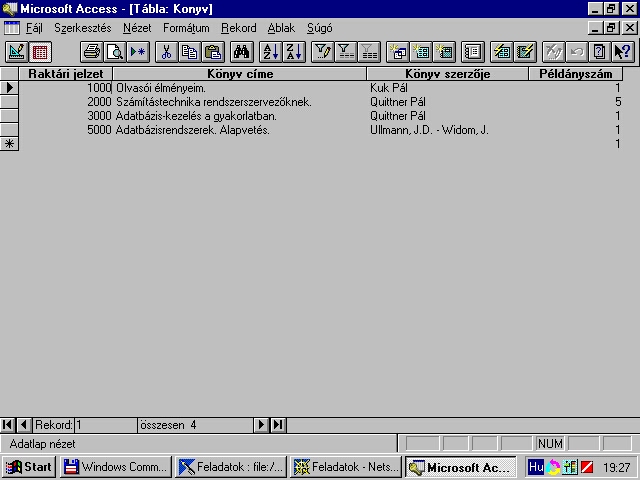The width and height of the screenshot is (640, 480).
Task: Switch to the Windows Commander taskbar button
Action: tap(116, 467)
